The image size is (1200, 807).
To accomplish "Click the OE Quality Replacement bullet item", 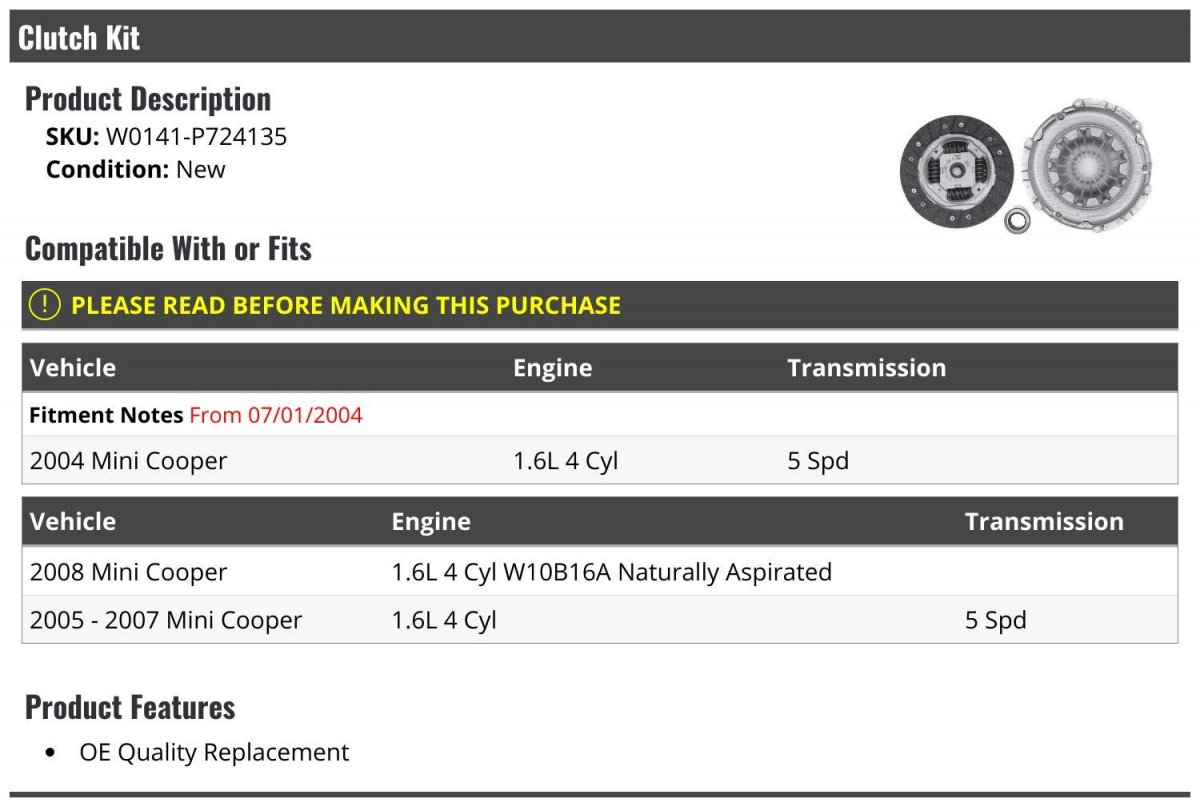I will pyautogui.click(x=214, y=752).
